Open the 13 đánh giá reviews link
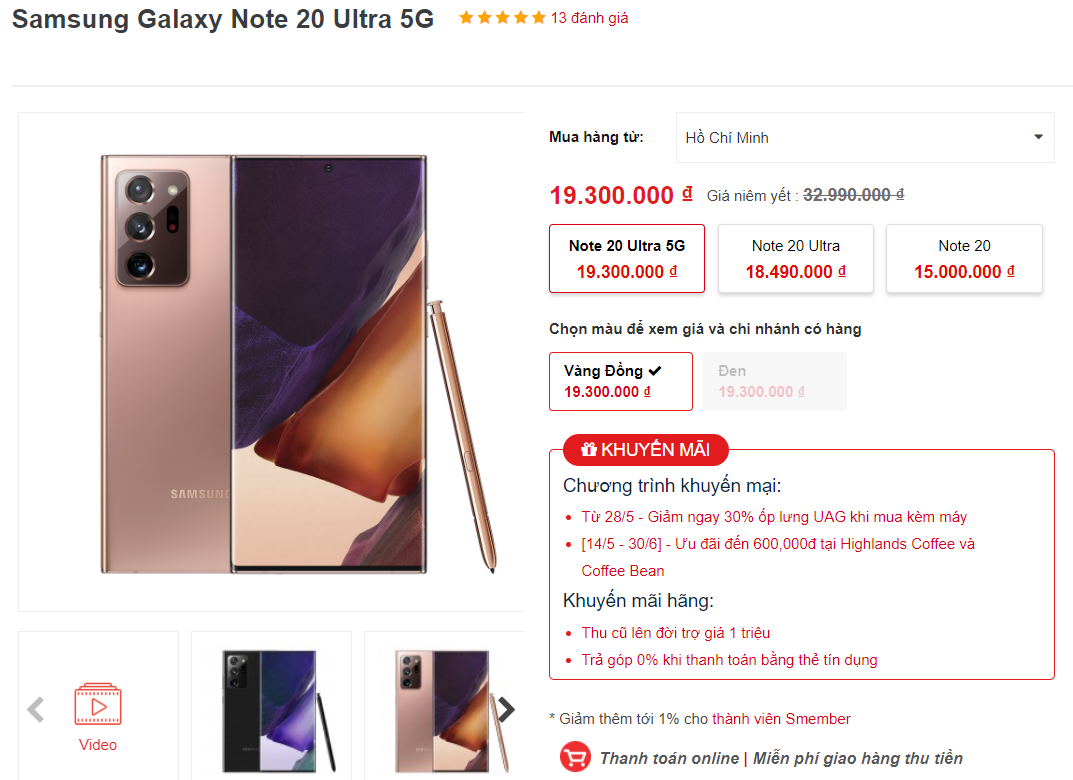Image resolution: width=1073 pixels, height=780 pixels. tap(590, 17)
